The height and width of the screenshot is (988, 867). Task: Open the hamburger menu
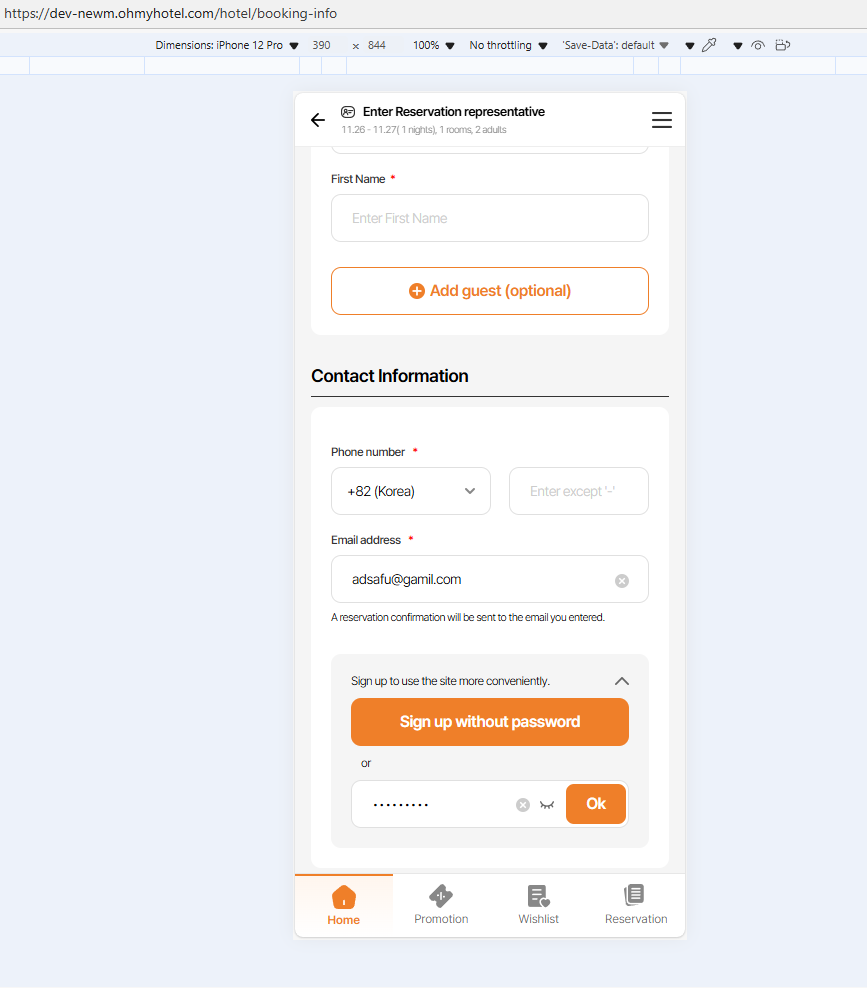pyautogui.click(x=662, y=120)
